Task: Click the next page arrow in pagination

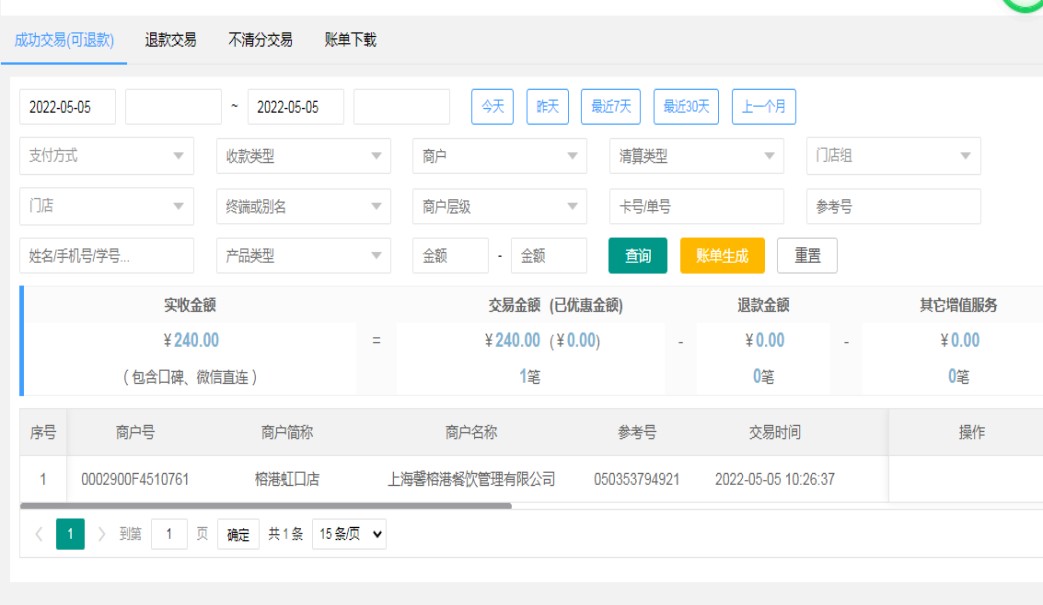Action: pyautogui.click(x=101, y=534)
